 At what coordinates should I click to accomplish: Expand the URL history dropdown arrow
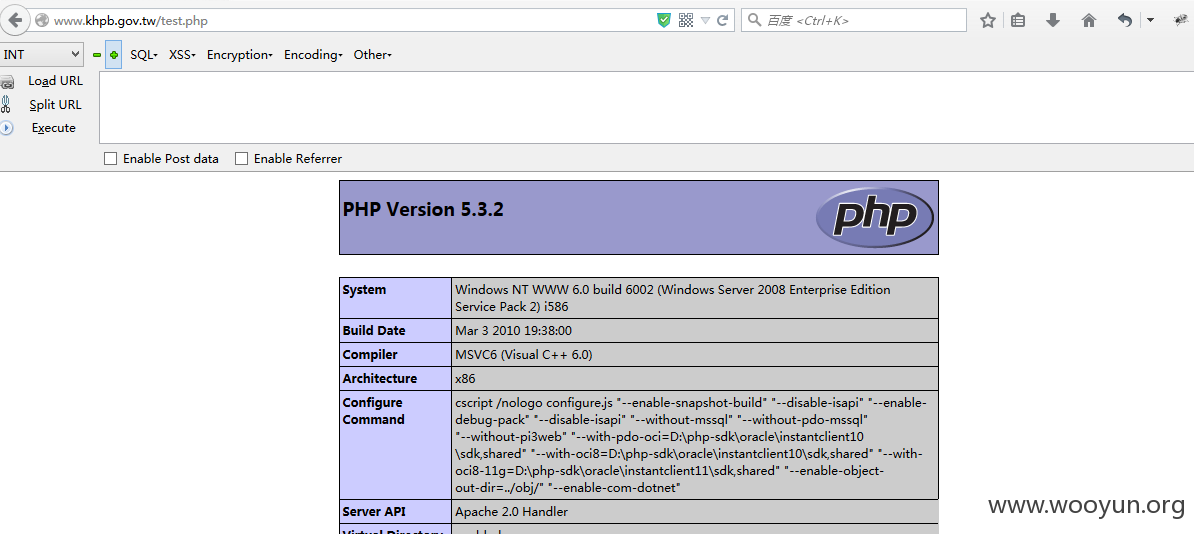tap(705, 21)
